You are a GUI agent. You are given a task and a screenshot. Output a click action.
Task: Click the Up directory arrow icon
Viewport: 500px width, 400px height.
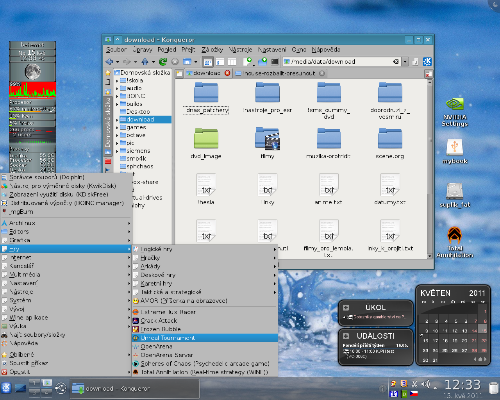(145, 62)
